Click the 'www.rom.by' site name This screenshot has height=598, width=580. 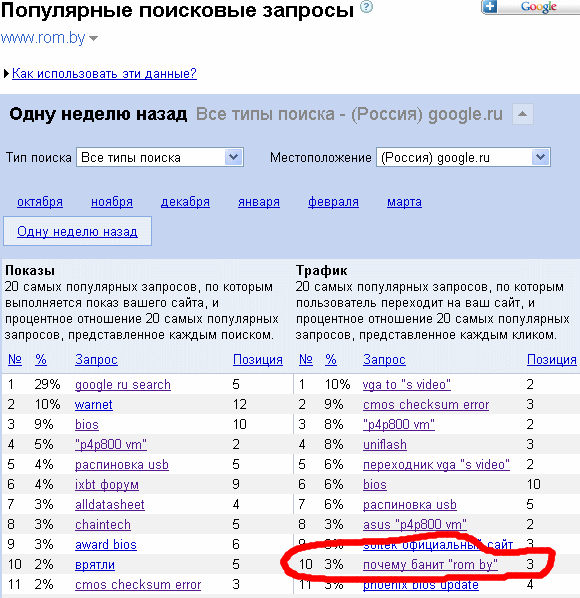(43, 38)
